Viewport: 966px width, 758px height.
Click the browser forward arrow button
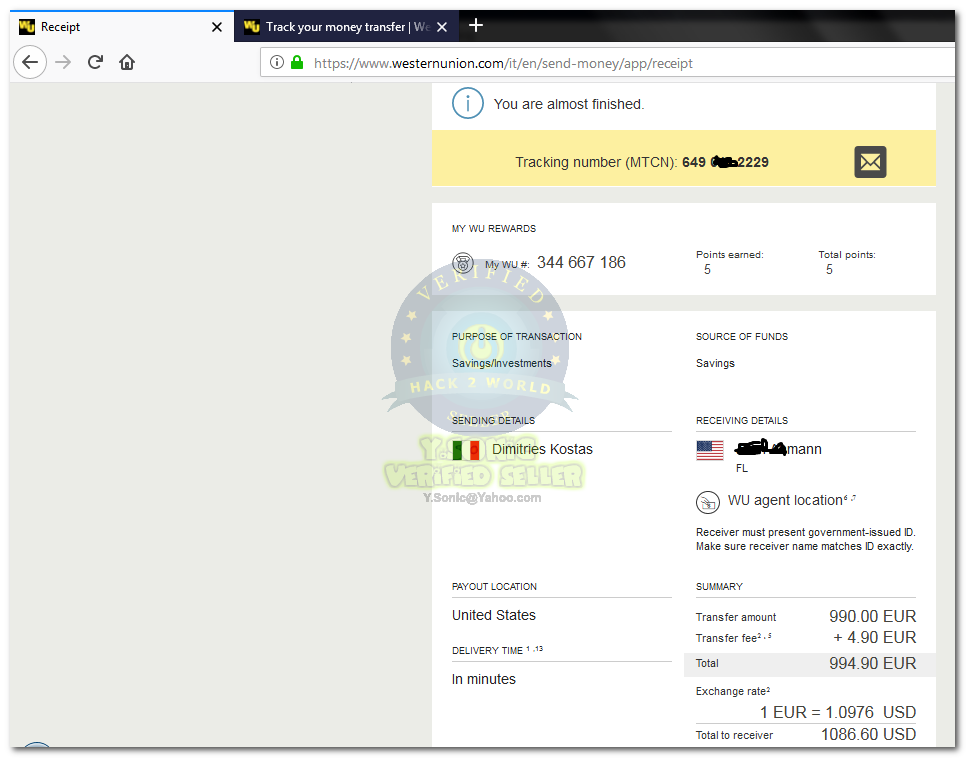[x=63, y=62]
